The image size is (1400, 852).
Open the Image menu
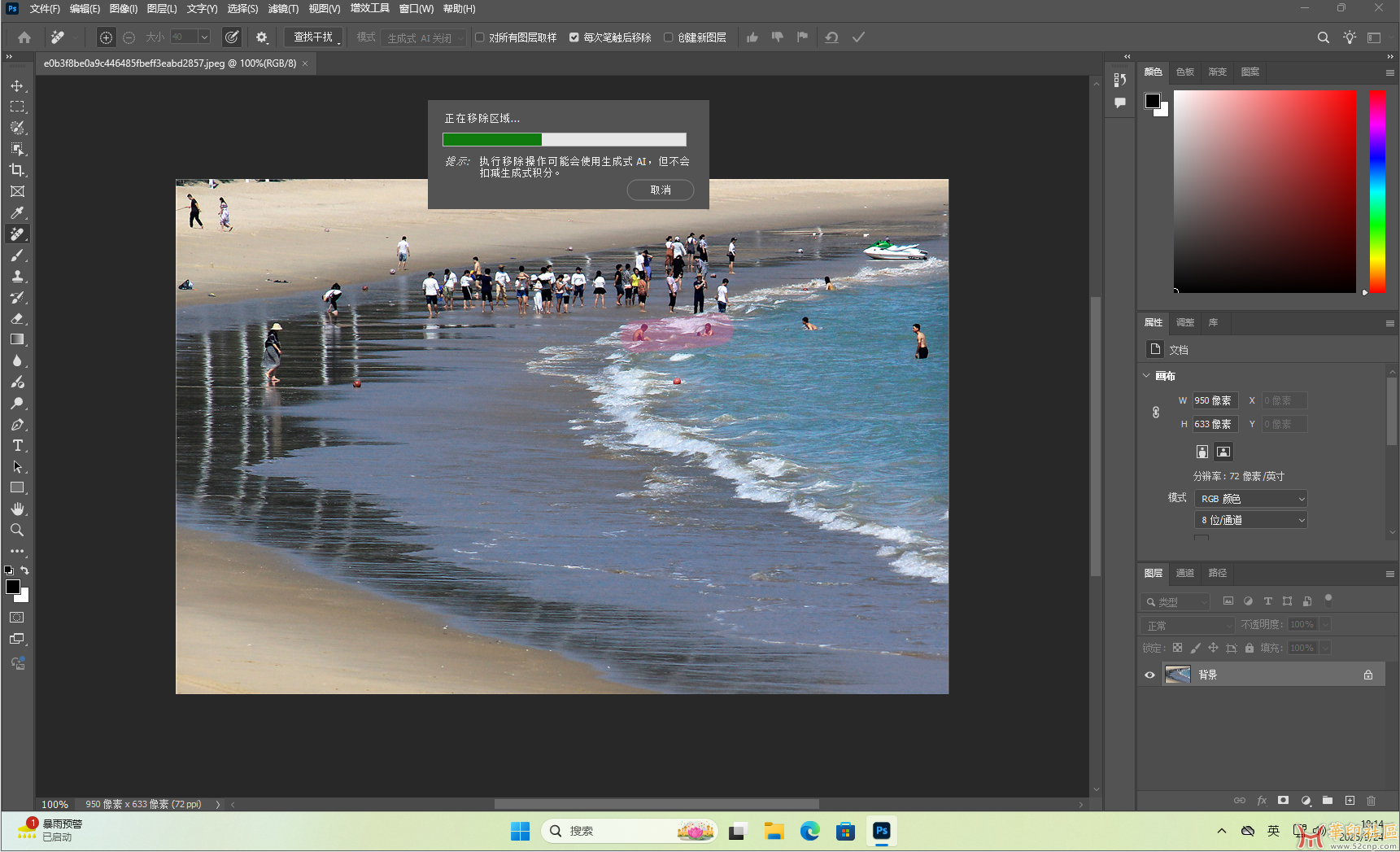123,9
